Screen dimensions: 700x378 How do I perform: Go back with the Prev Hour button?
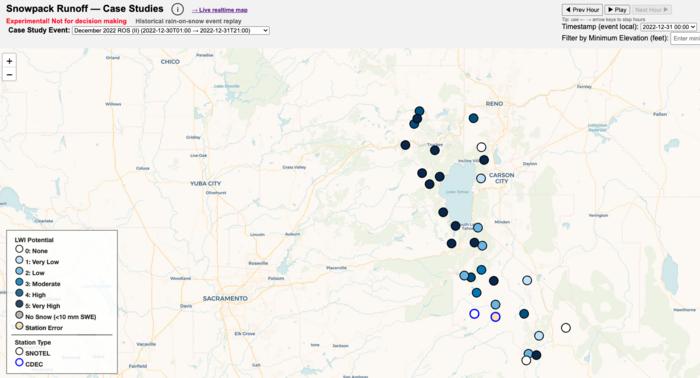point(582,10)
